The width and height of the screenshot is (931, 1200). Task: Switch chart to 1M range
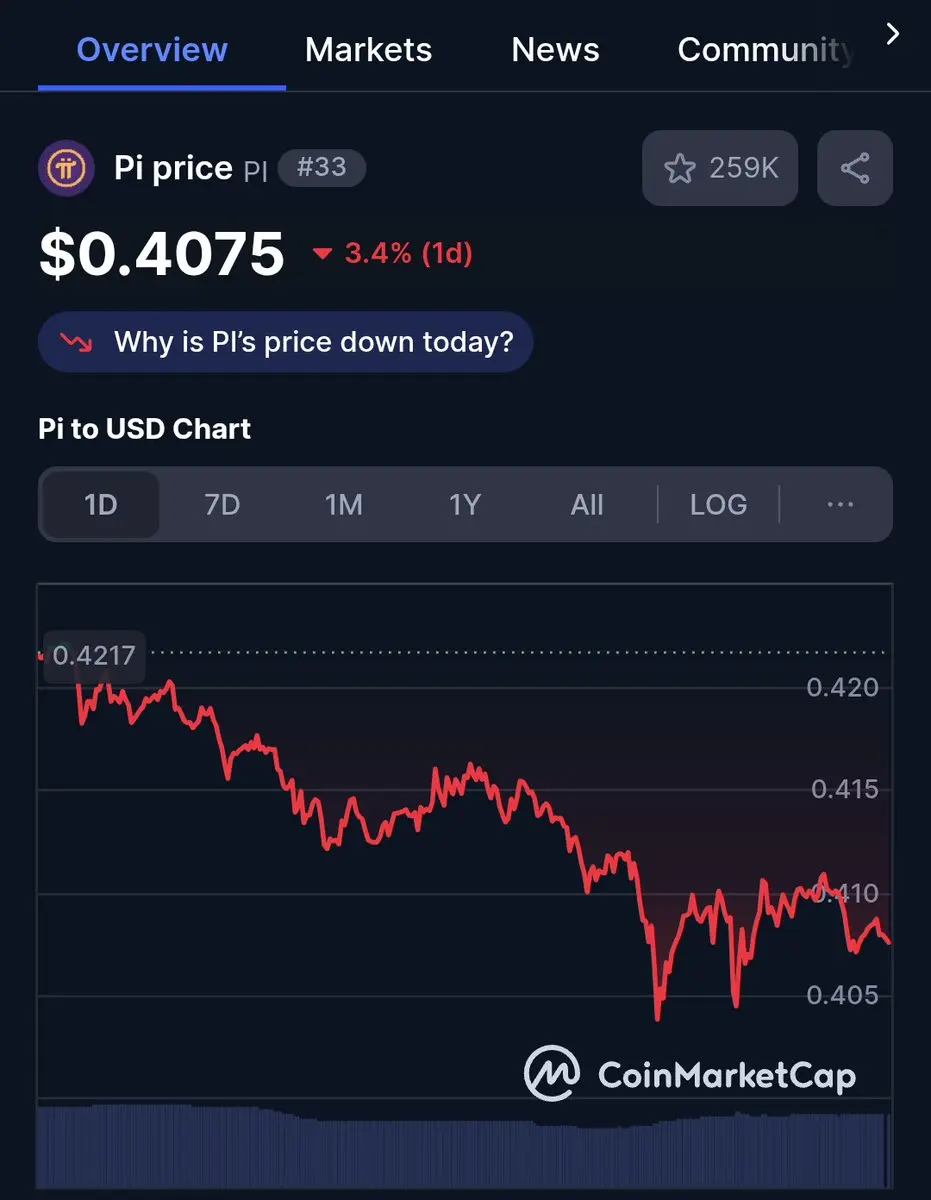click(x=343, y=505)
